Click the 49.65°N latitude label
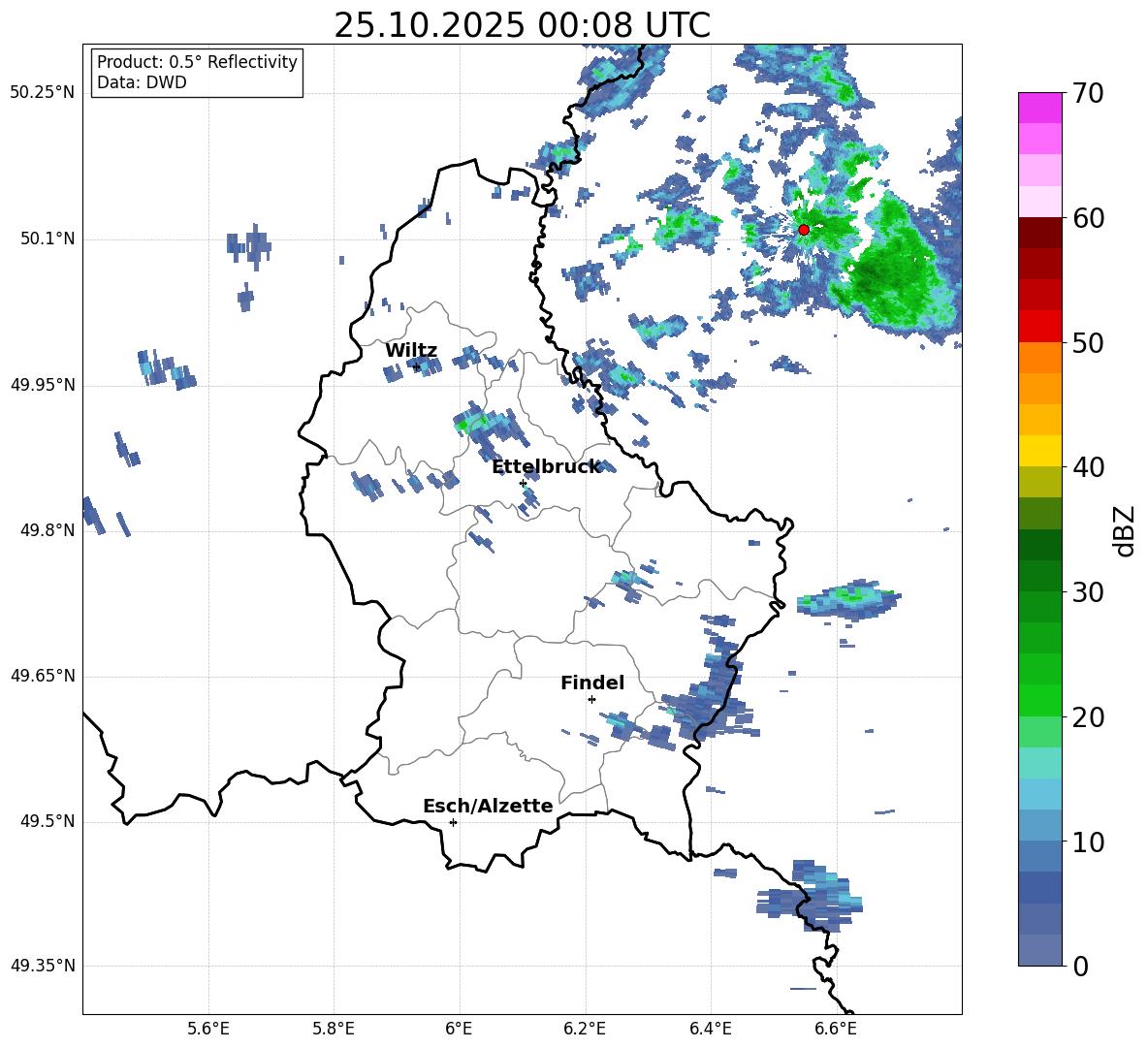 tap(42, 675)
